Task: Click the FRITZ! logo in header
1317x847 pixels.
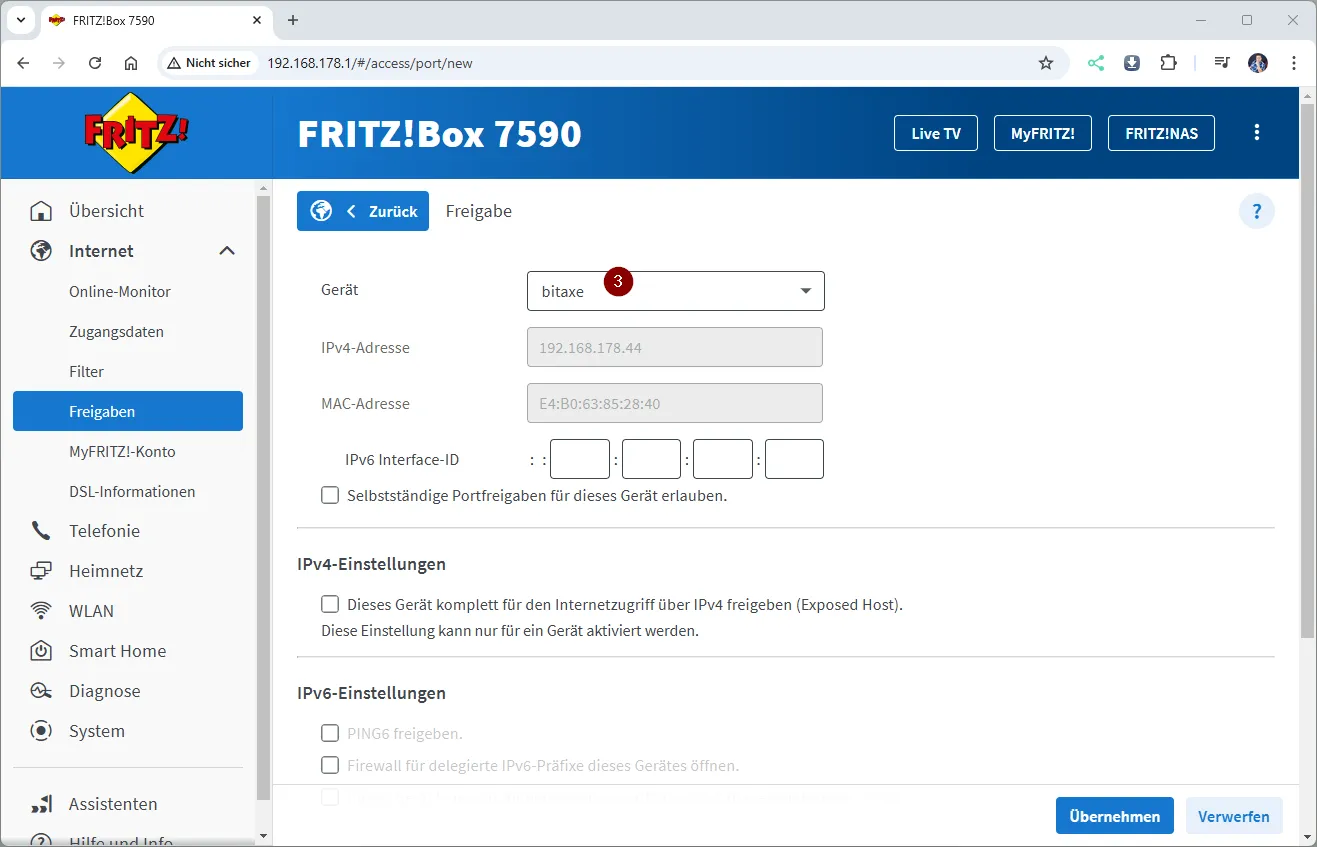Action: tap(136, 133)
